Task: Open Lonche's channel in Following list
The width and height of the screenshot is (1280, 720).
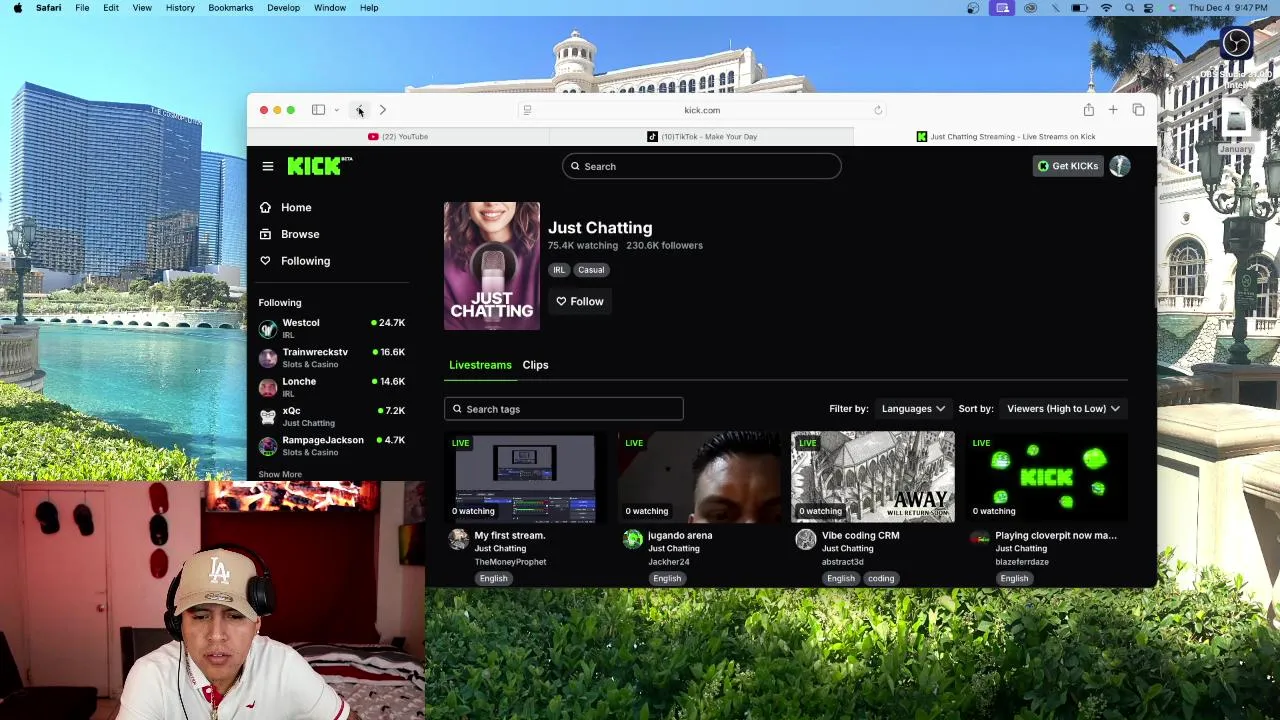Action: (x=331, y=387)
